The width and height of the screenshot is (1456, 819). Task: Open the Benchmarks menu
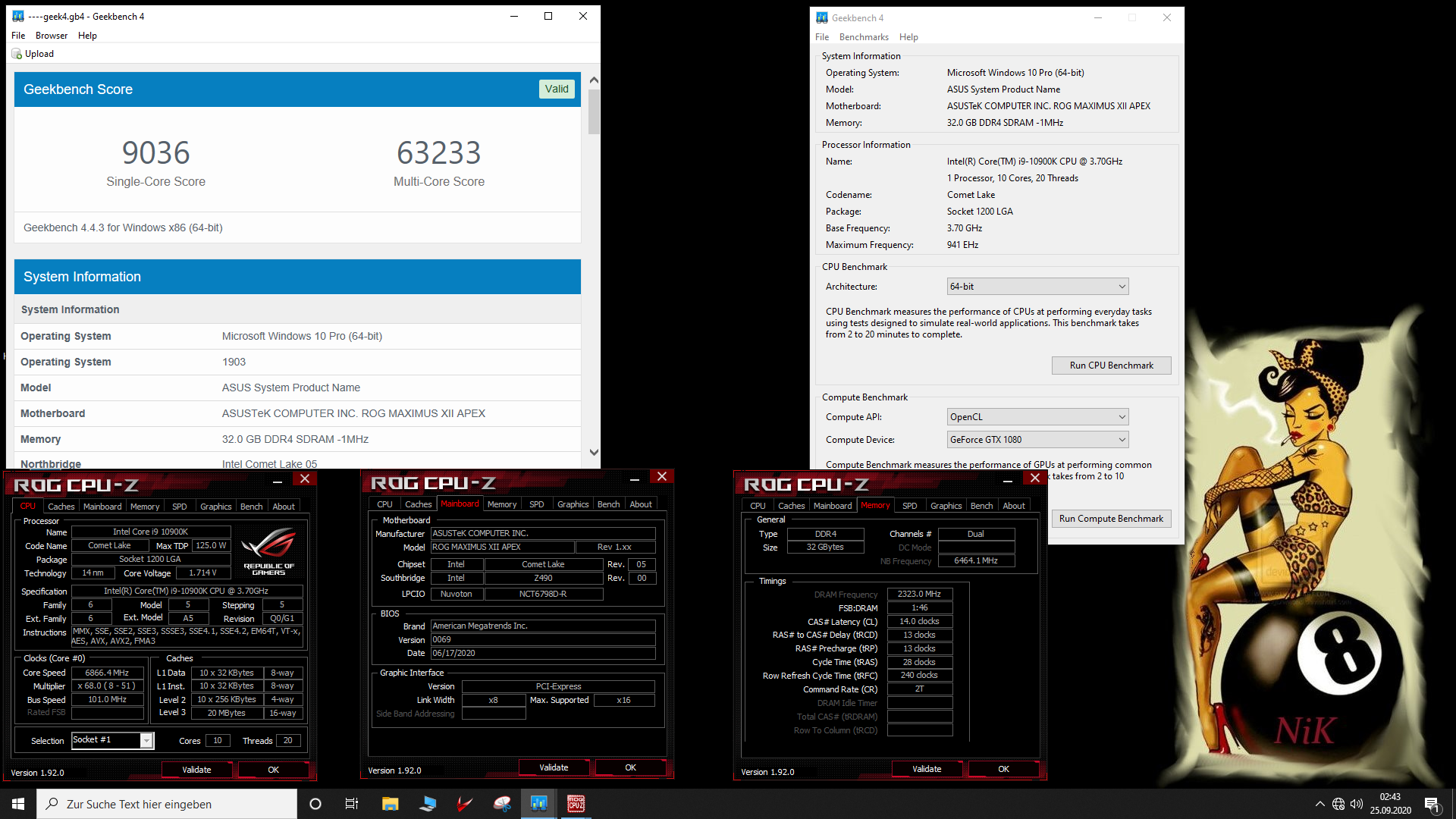tap(864, 37)
